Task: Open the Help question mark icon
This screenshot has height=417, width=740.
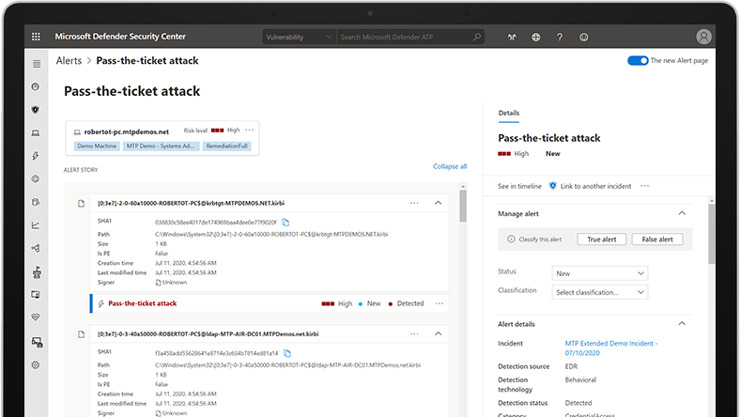Action: coord(560,37)
